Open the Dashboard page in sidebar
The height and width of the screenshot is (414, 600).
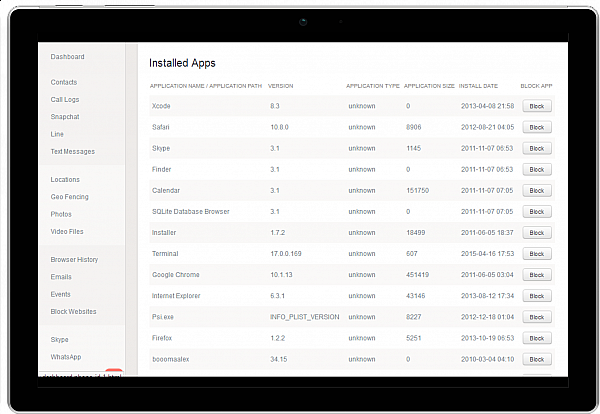point(67,57)
